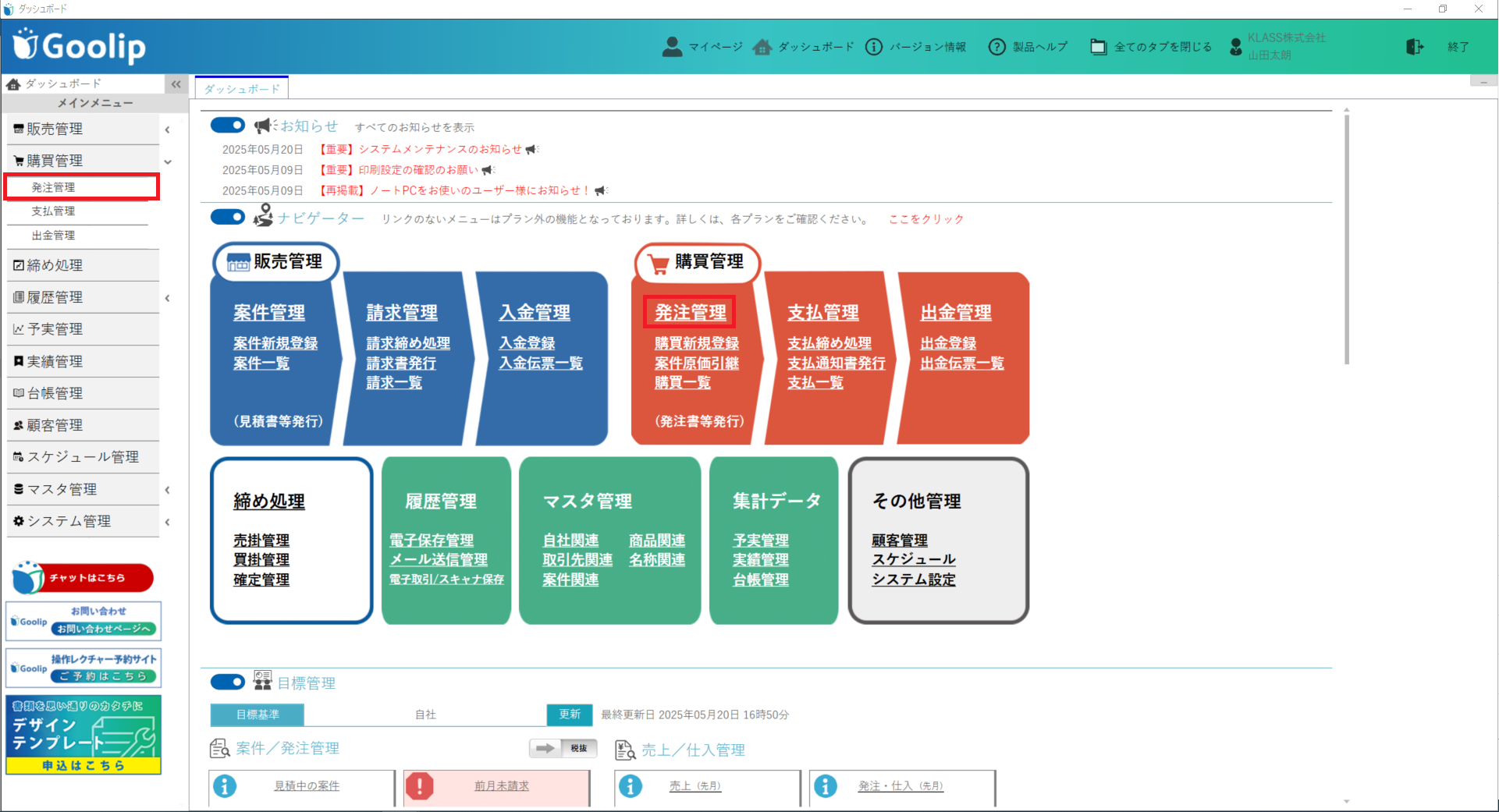
Task: Click the Dashboard house icon in header
Action: click(762, 47)
